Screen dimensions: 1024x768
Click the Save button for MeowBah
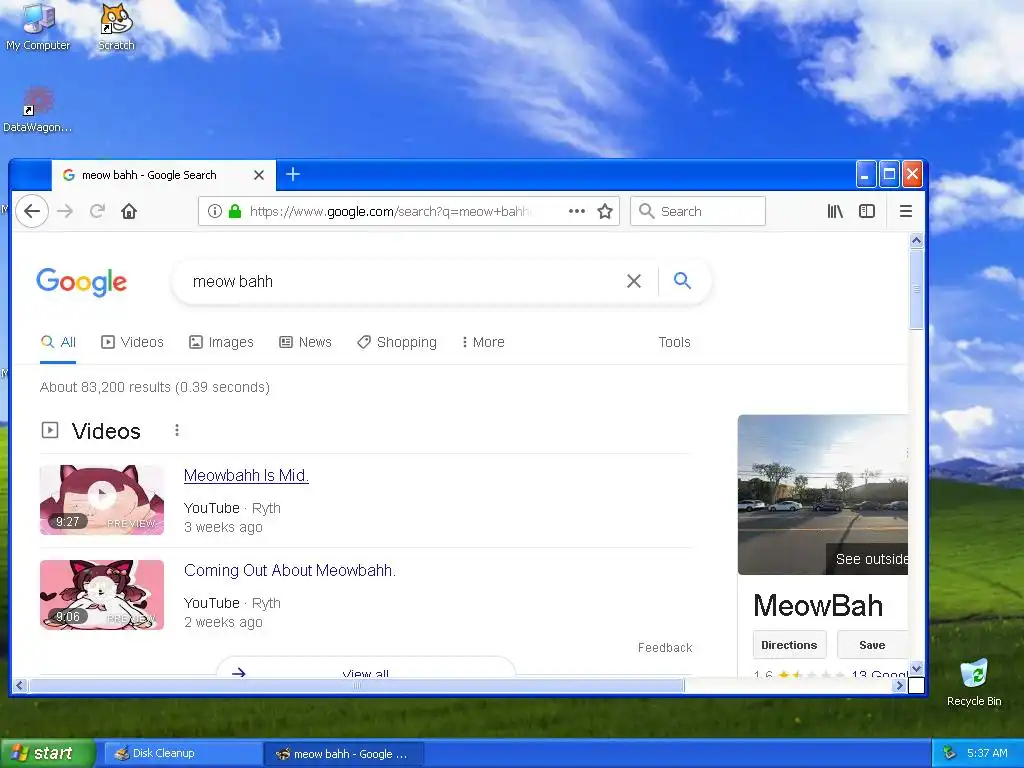click(872, 645)
